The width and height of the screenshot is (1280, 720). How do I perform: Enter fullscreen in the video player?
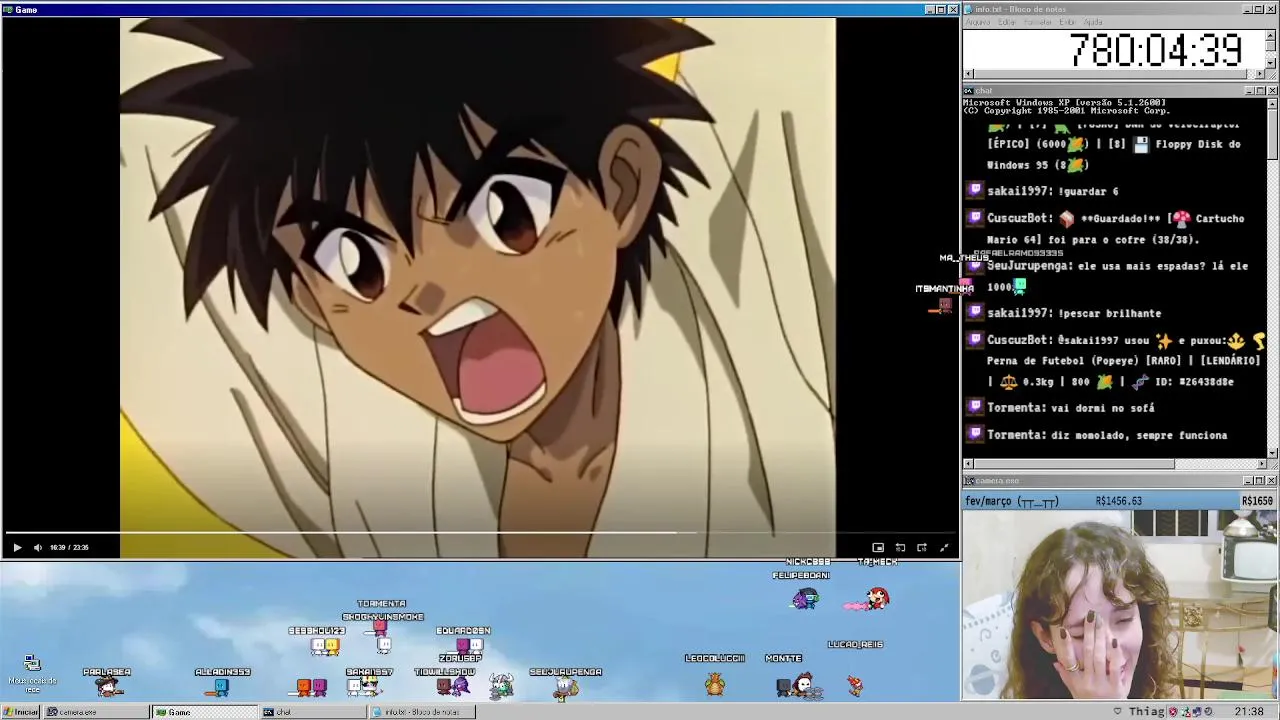944,547
